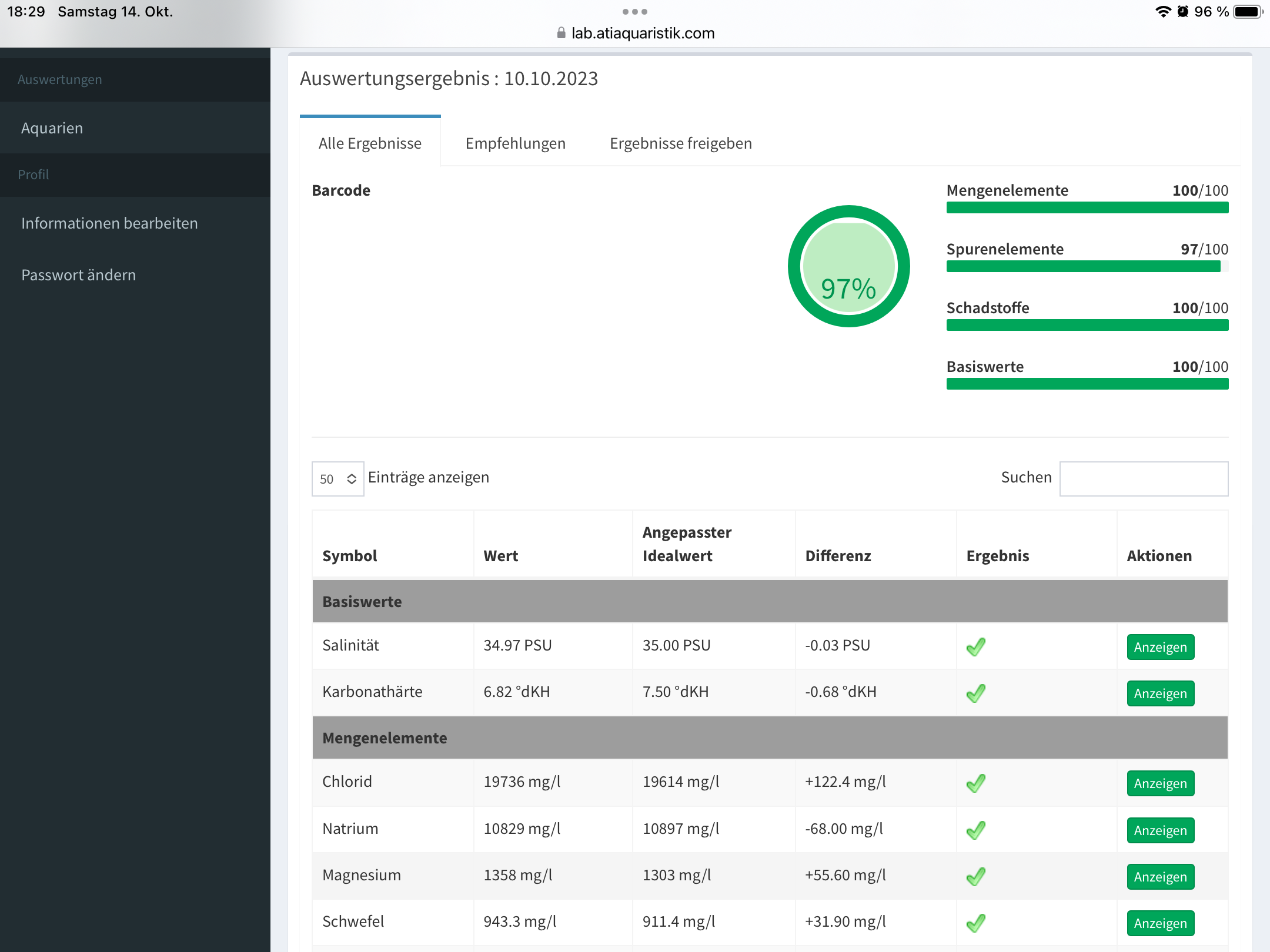Tap the lock icon in address bar
Viewport: 1270px width, 952px height.
pyautogui.click(x=561, y=33)
